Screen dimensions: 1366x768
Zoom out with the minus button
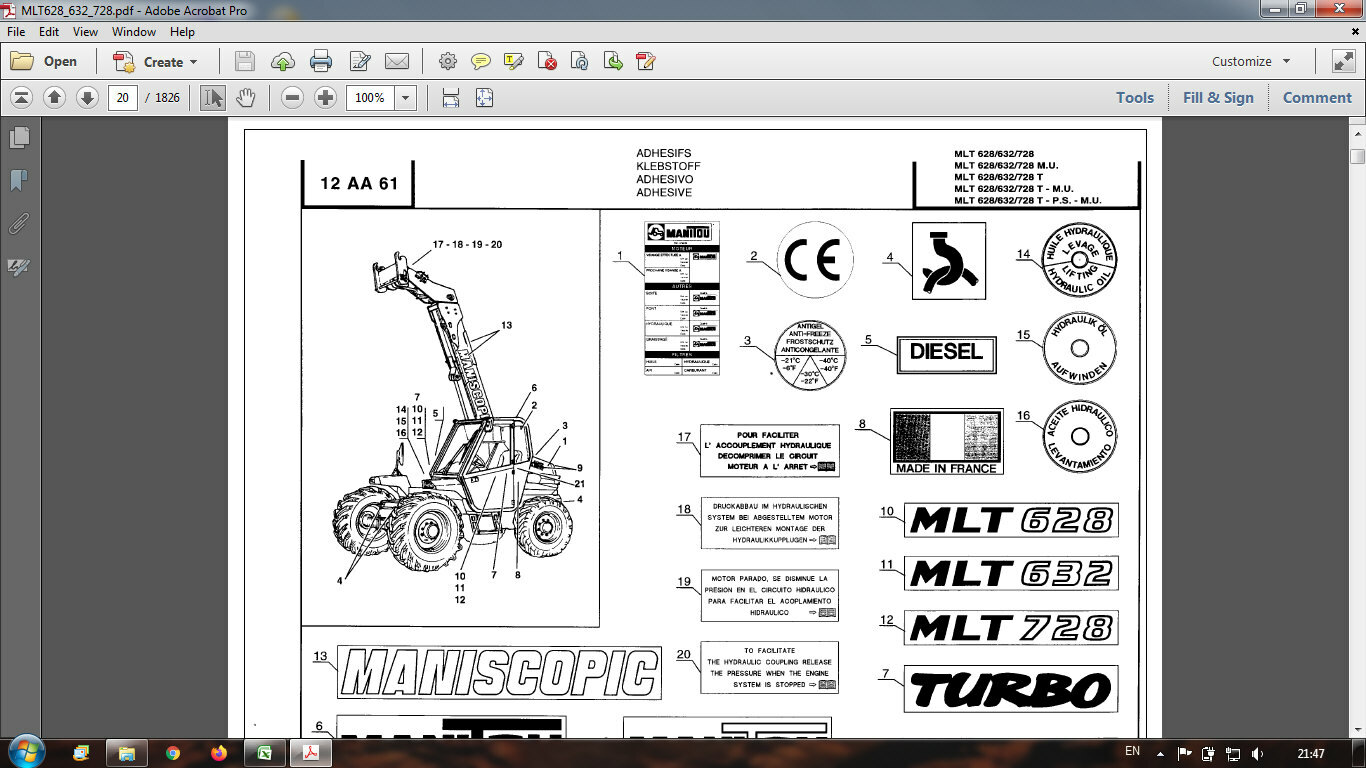pyautogui.click(x=292, y=97)
